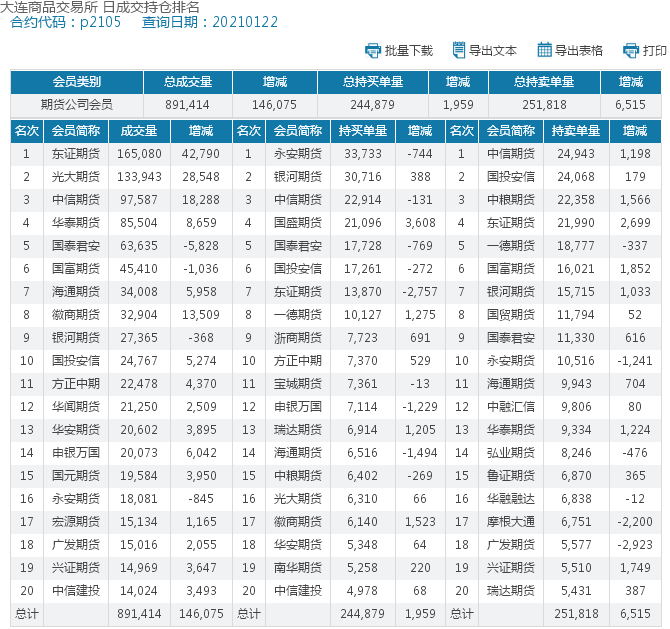Image resolution: width=670 pixels, height=629 pixels.
Task: Click the 总持买单量 header cell
Action: pyautogui.click(x=373, y=82)
